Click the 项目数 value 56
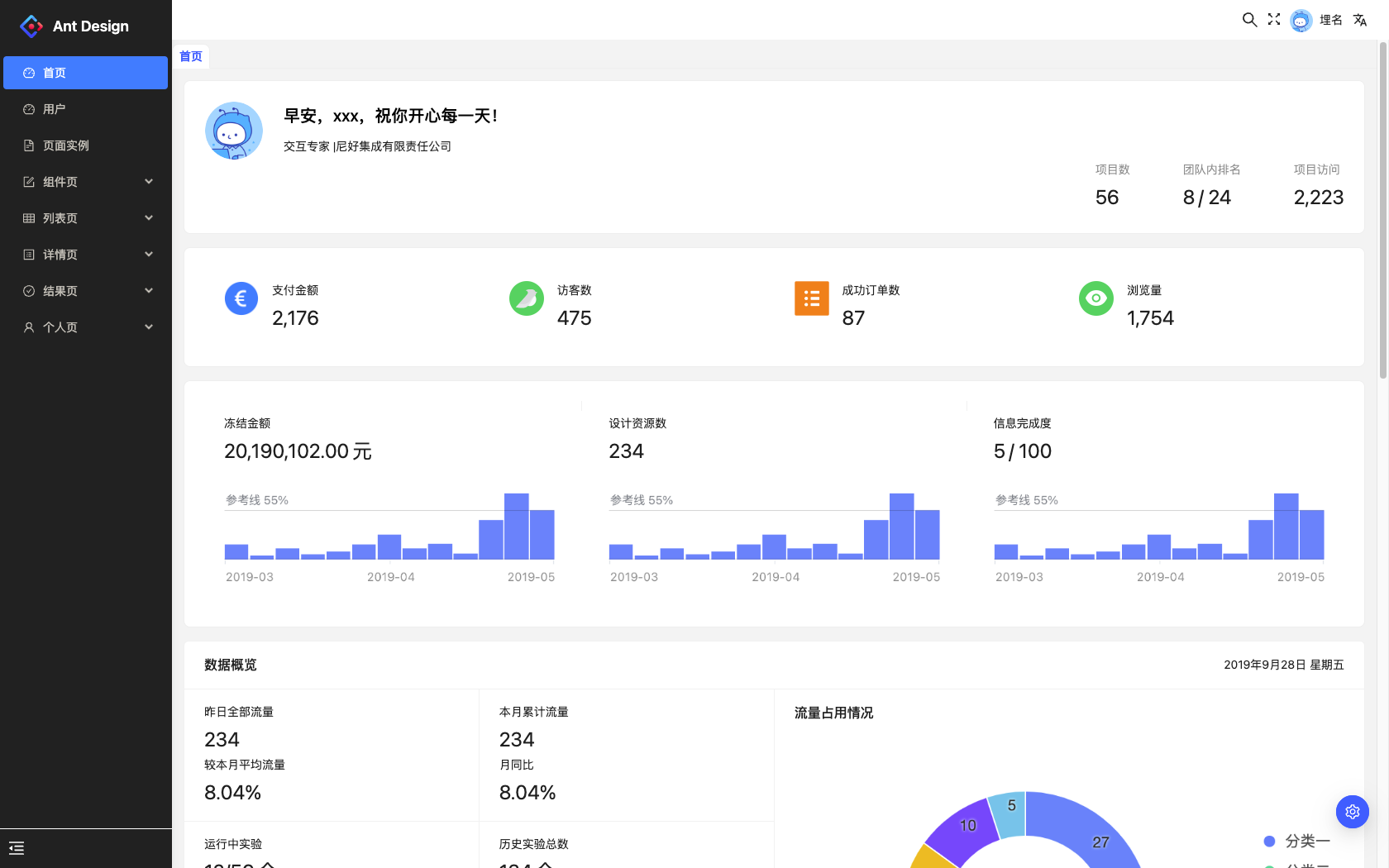 (1107, 198)
